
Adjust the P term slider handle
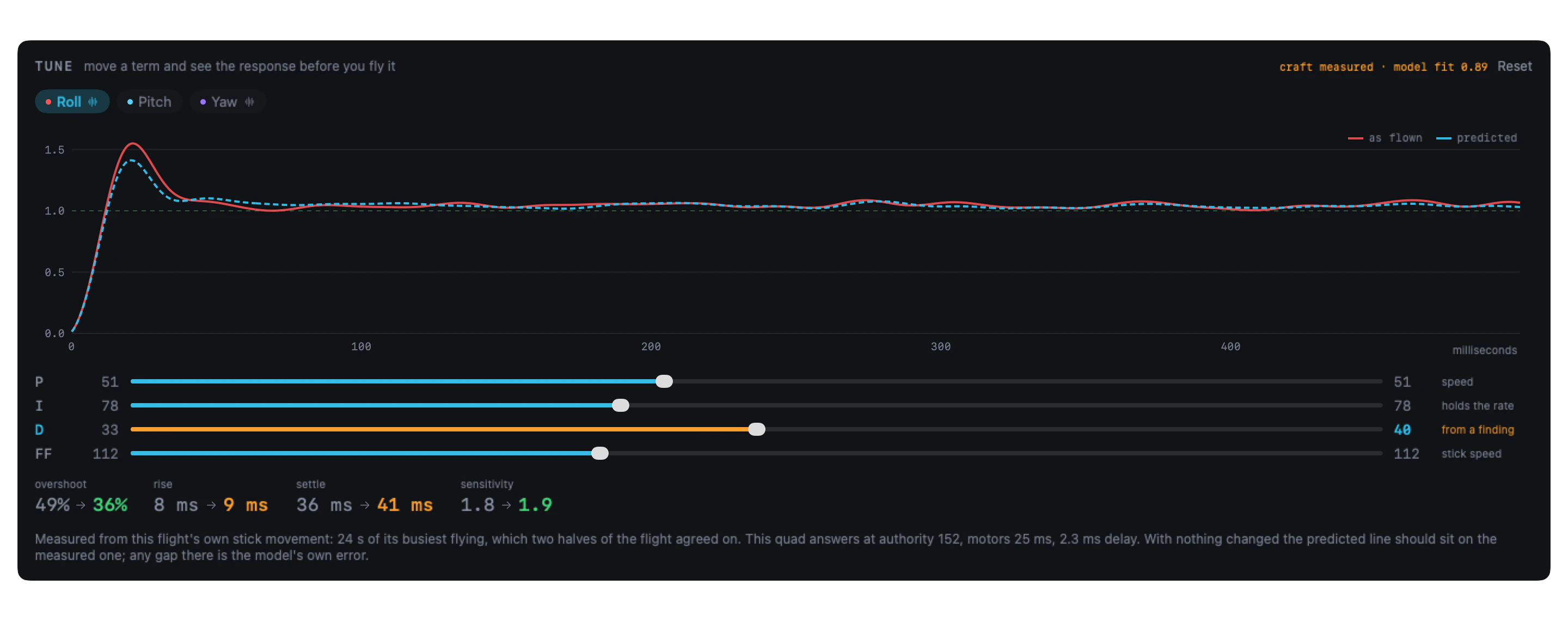pyautogui.click(x=664, y=382)
